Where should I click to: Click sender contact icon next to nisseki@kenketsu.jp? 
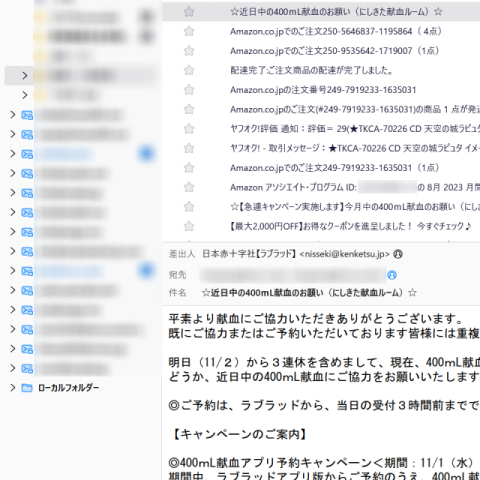point(398,254)
